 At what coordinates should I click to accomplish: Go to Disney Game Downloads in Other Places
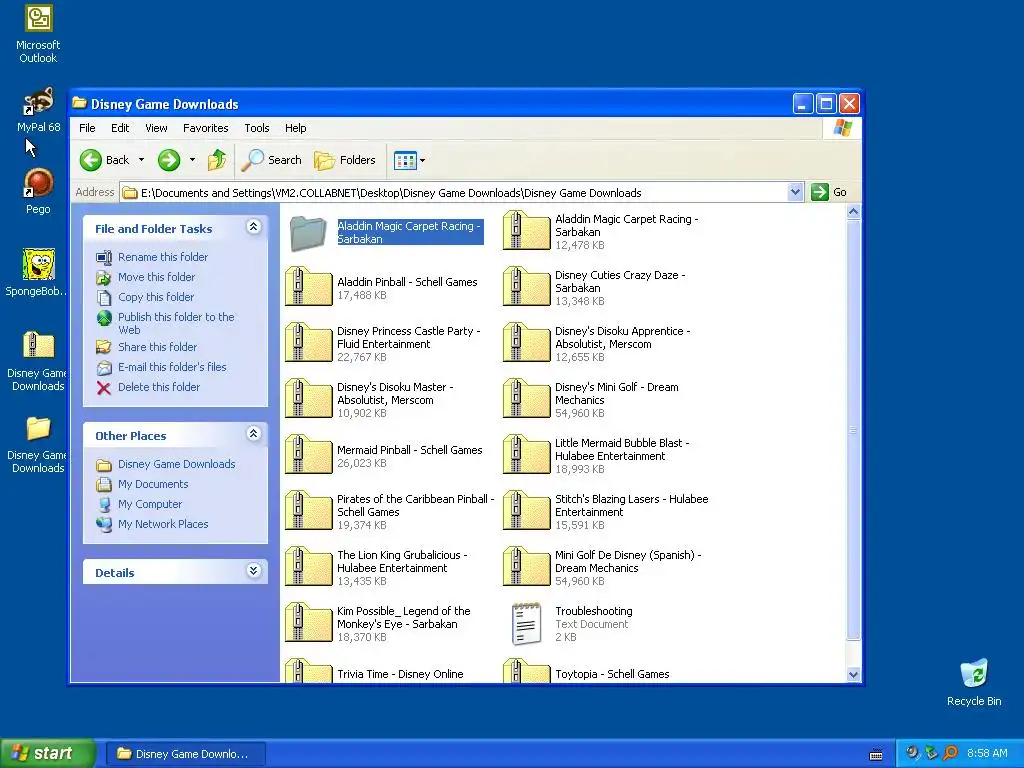coord(176,464)
